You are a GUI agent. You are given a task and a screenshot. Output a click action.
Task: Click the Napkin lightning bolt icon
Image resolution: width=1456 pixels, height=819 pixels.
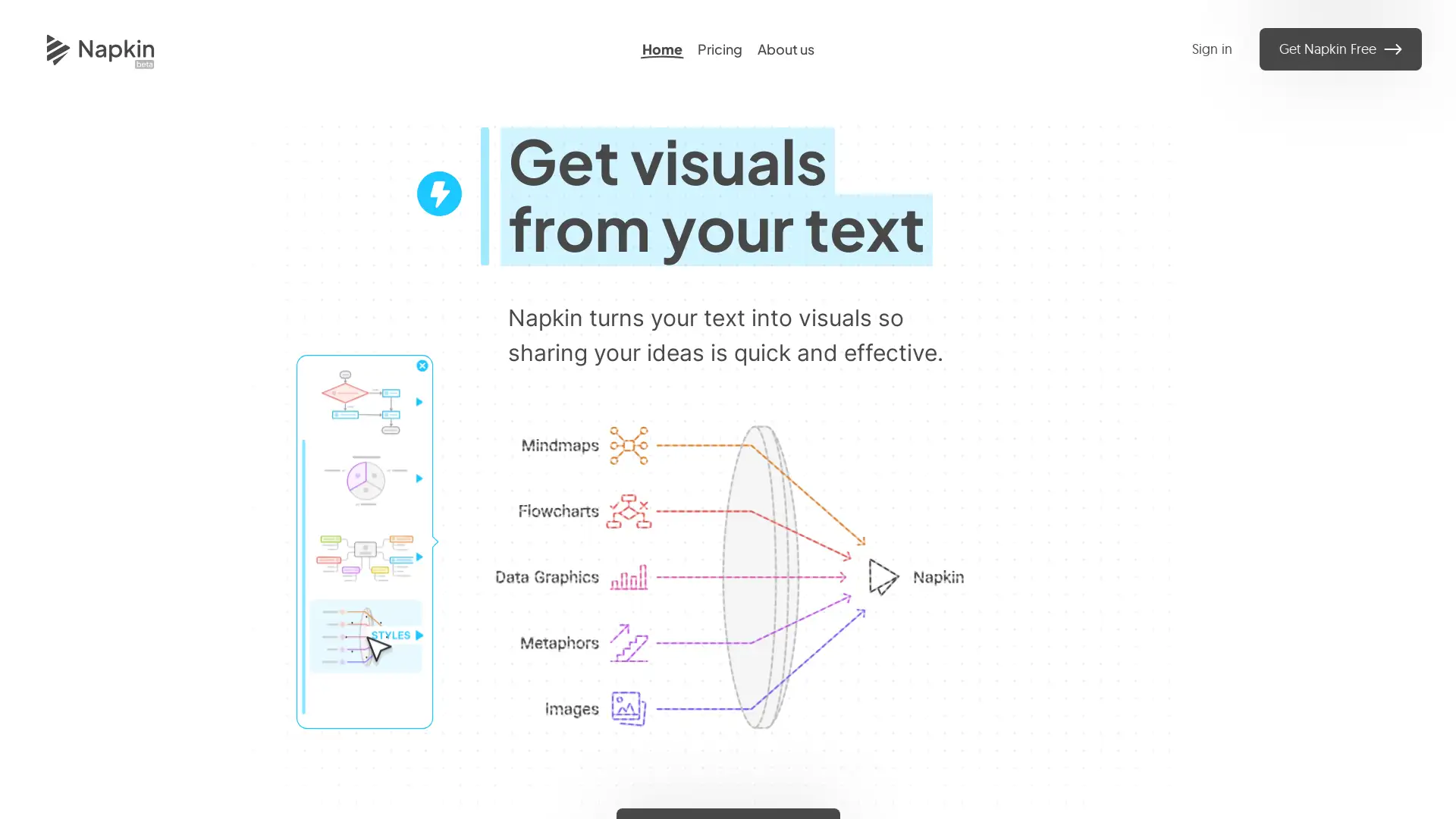(x=439, y=193)
